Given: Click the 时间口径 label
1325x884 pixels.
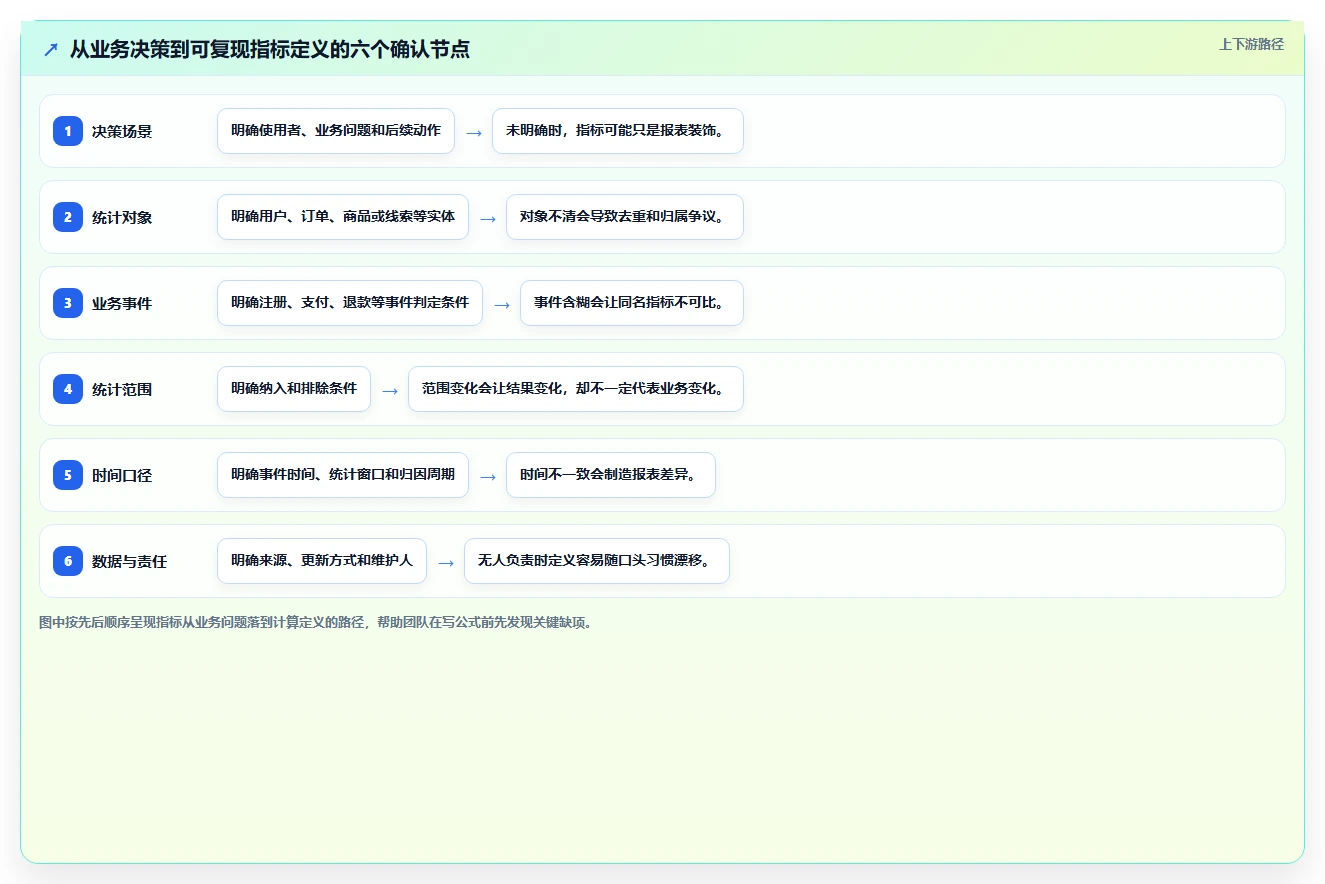Looking at the screenshot, I should pos(122,475).
